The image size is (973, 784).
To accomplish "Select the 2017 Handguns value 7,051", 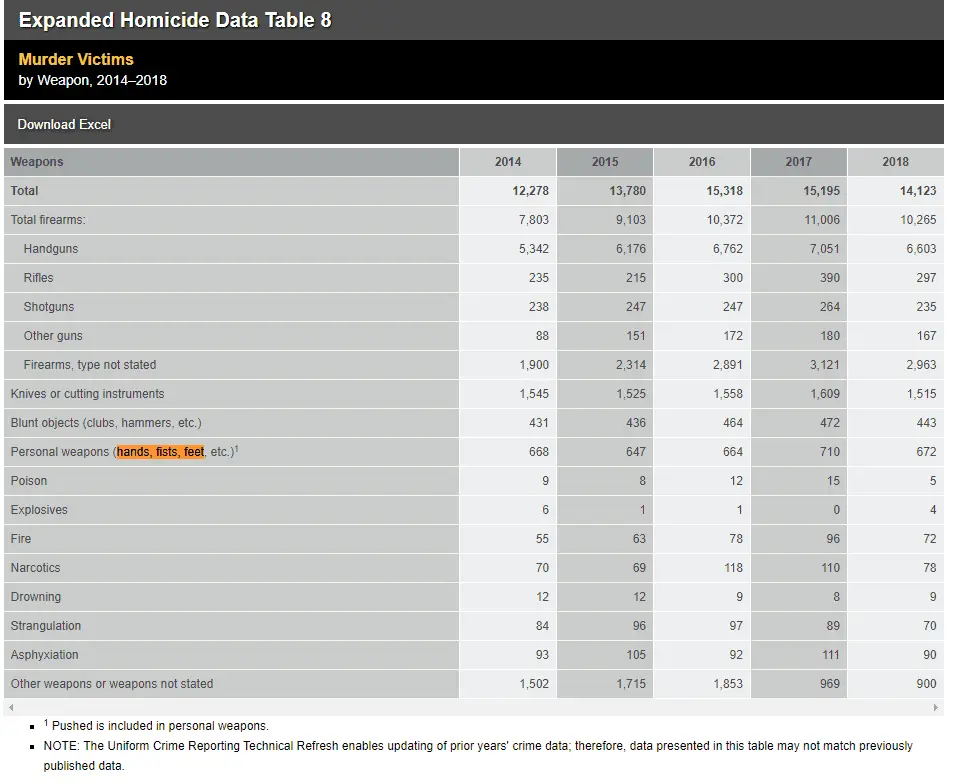I will tap(823, 249).
